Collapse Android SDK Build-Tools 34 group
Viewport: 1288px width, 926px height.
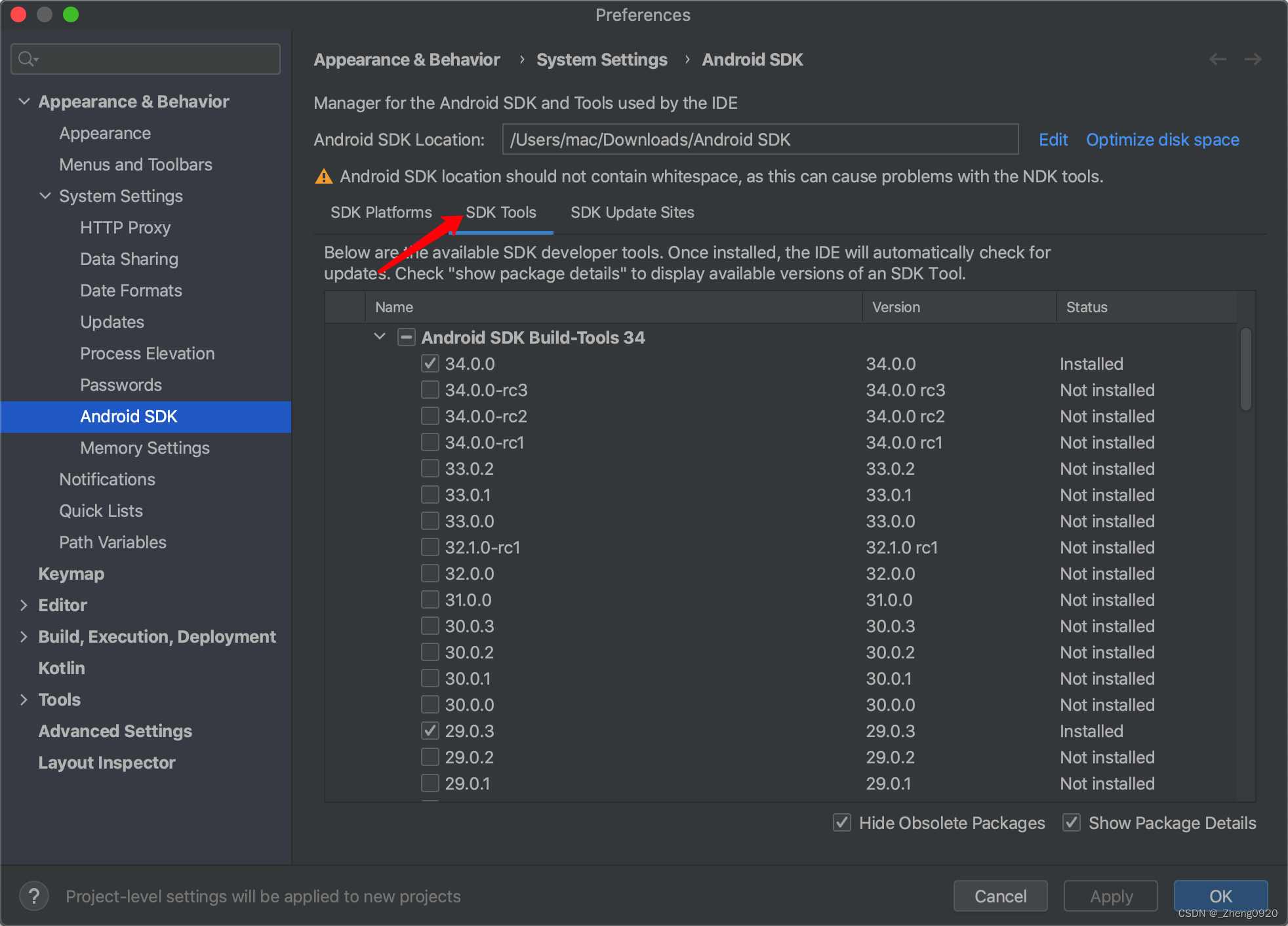[380, 337]
